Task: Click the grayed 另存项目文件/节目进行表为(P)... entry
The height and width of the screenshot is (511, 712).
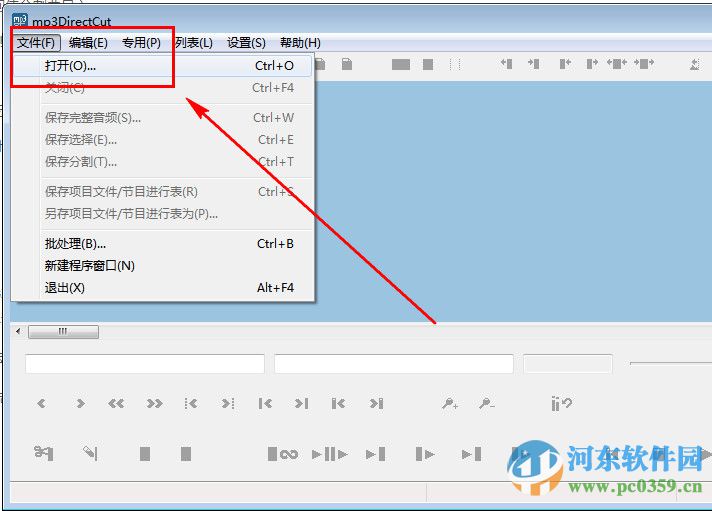Action: click(163, 213)
